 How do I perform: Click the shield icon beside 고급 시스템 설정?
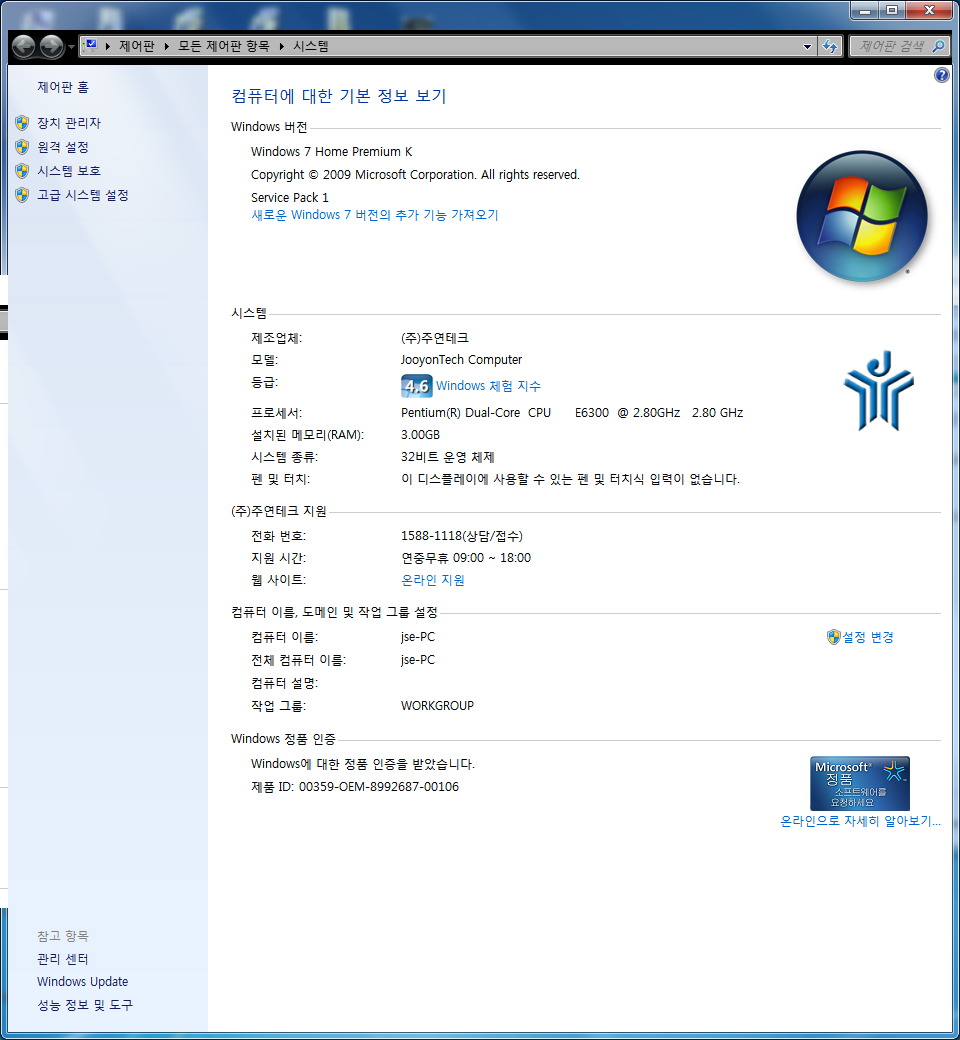[x=23, y=195]
